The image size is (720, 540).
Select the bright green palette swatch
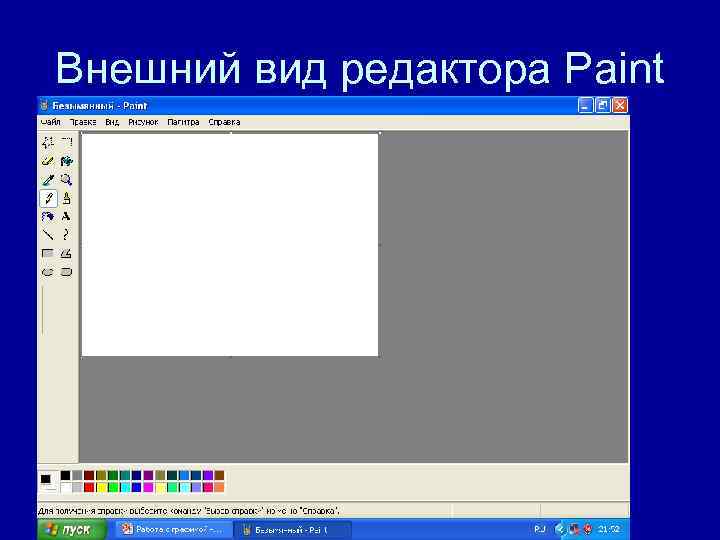point(113,487)
